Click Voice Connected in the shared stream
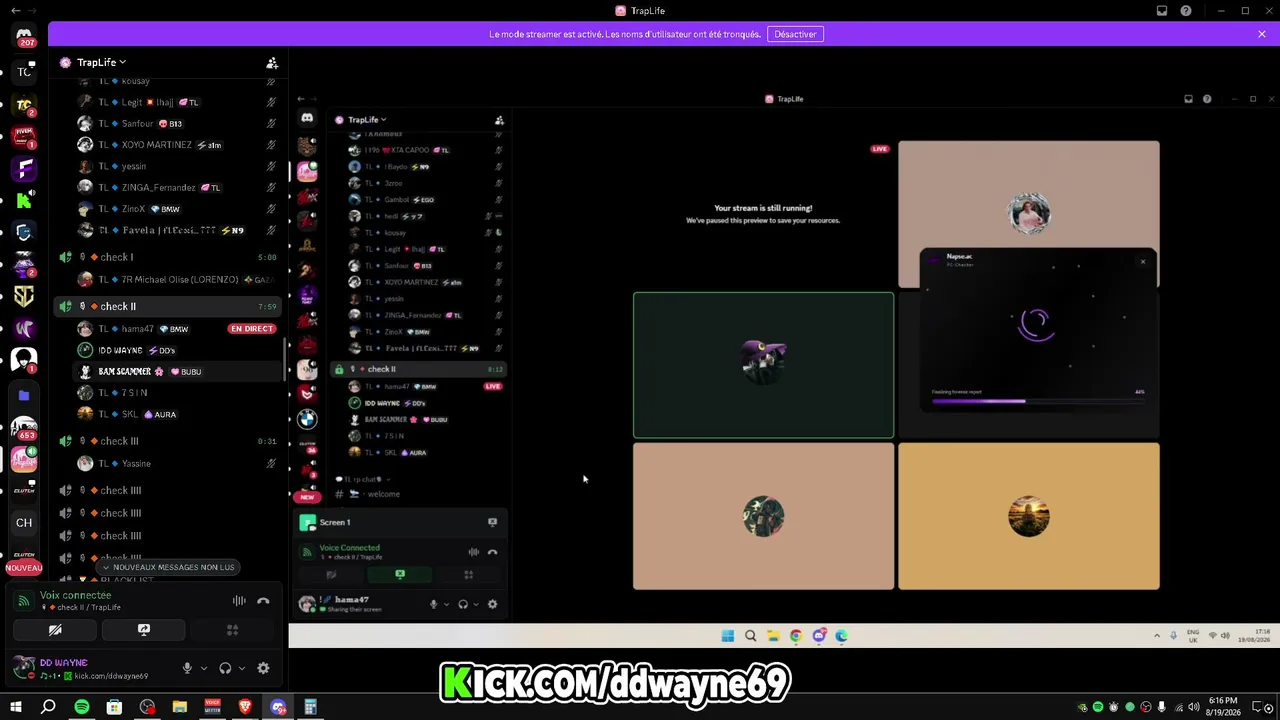 click(349, 548)
